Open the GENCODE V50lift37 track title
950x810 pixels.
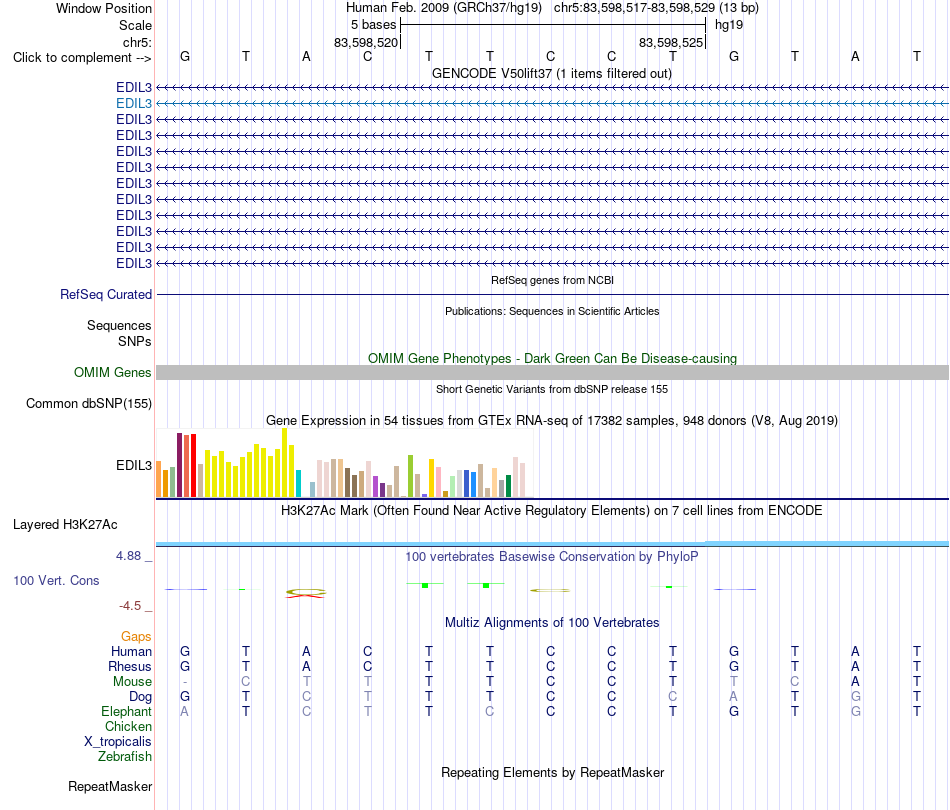[x=552, y=73]
